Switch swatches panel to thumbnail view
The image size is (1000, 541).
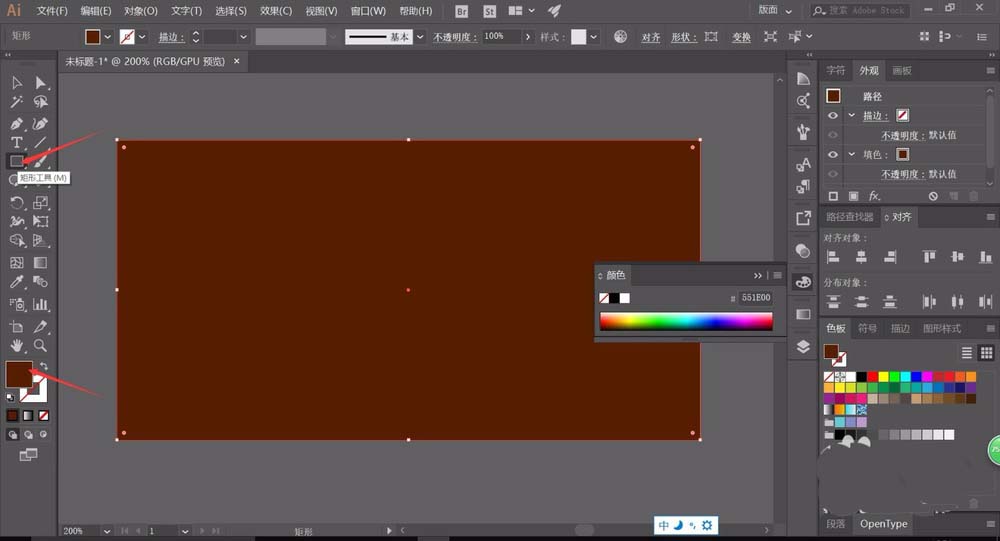pos(986,353)
